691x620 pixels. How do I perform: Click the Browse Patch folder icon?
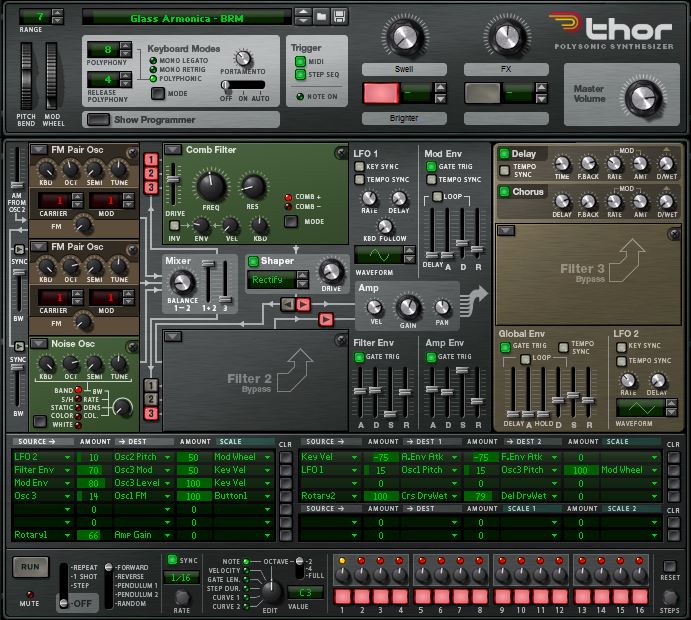coord(320,17)
